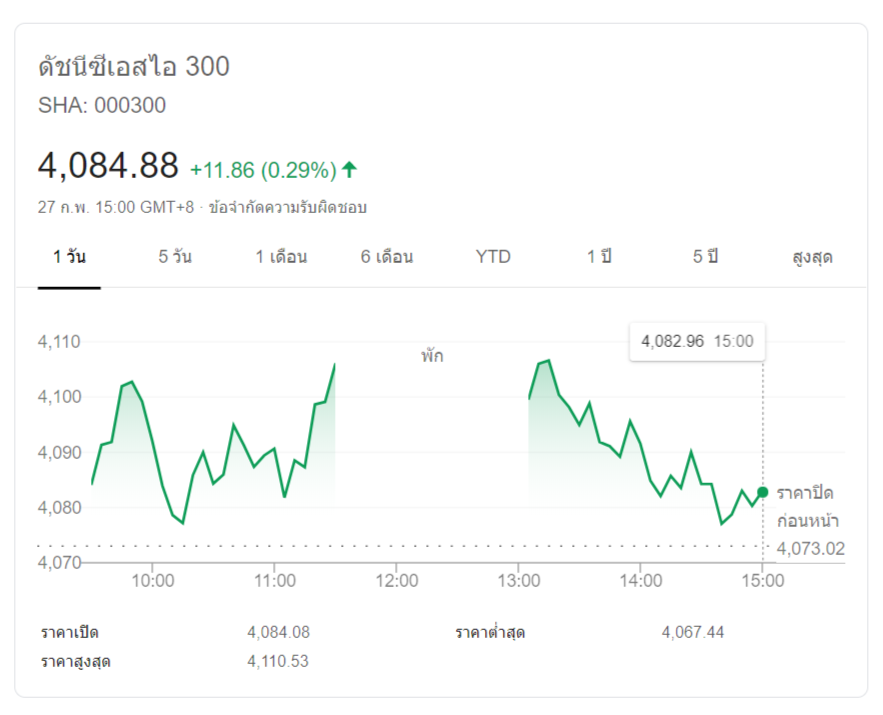This screenshot has width=883, height=715.
Task: Click the 12:00 label on time axis
Action: tap(396, 580)
